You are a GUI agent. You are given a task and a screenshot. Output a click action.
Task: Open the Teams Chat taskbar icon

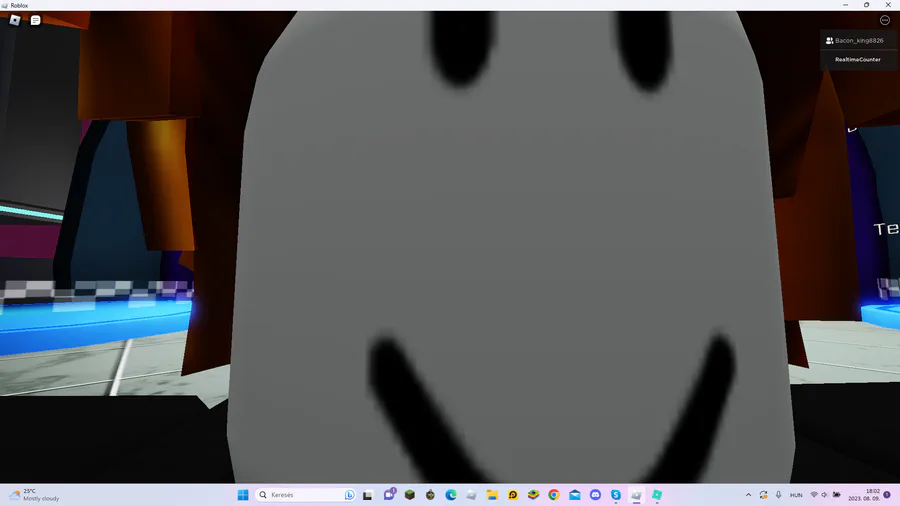pos(390,495)
